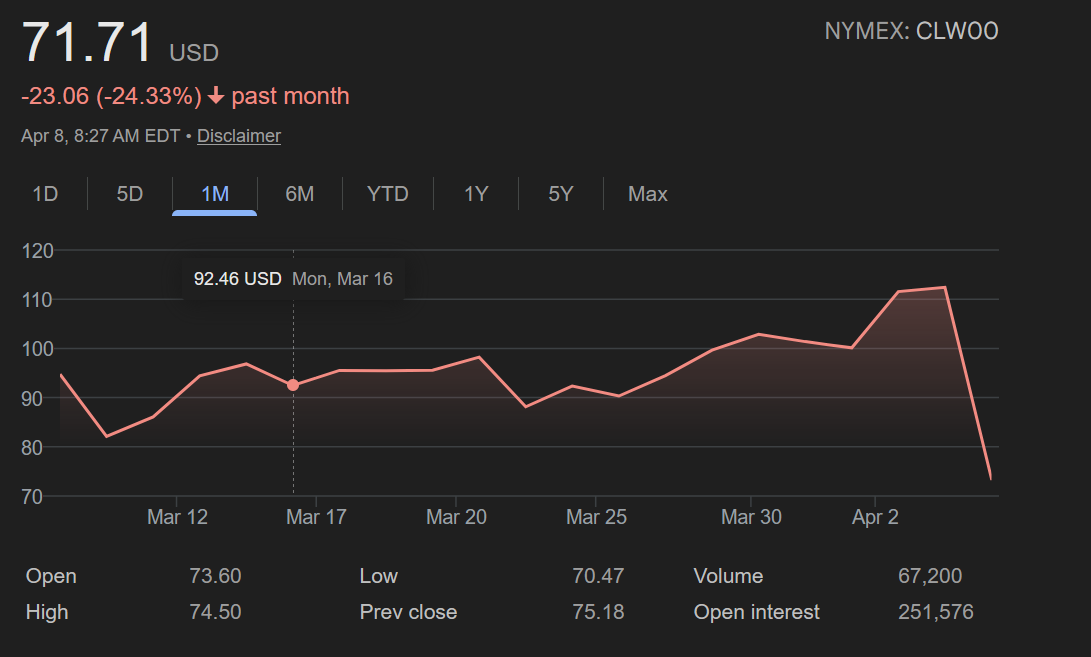Click the Open interest label
Viewport: 1091px width, 657px height.
click(757, 612)
